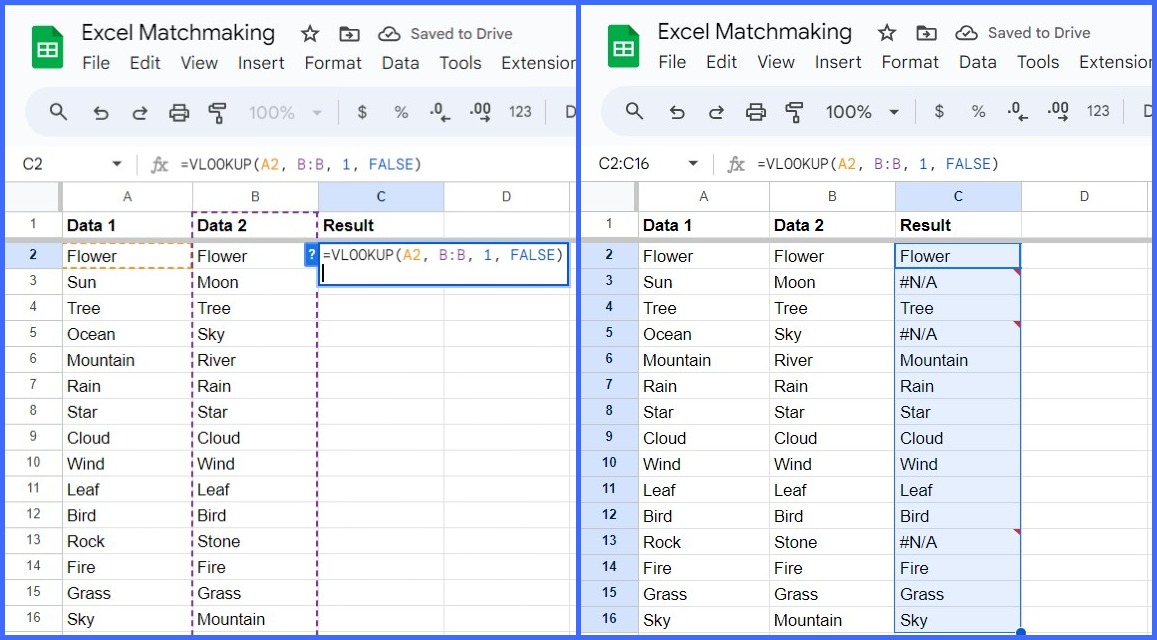This screenshot has width=1157, height=640.
Task: Apply percent format with the percent icon
Action: click(401, 112)
